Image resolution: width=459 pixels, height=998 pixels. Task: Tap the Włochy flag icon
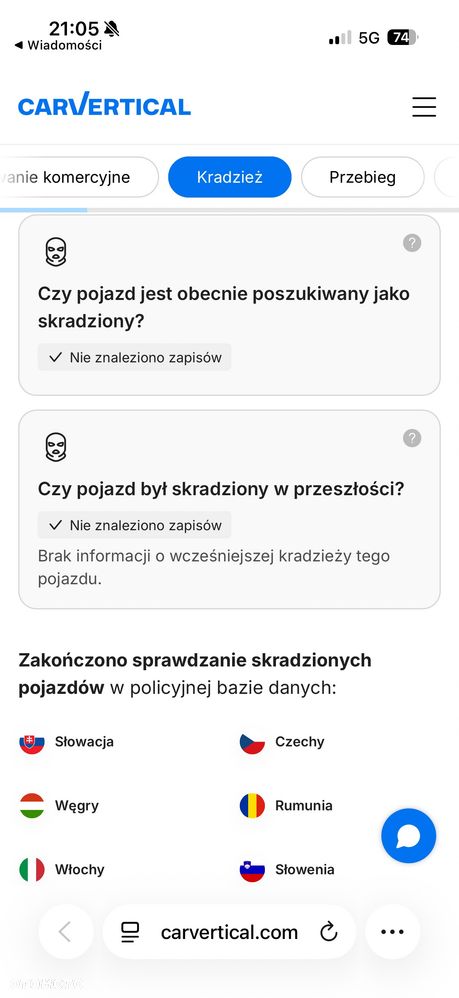coord(32,869)
